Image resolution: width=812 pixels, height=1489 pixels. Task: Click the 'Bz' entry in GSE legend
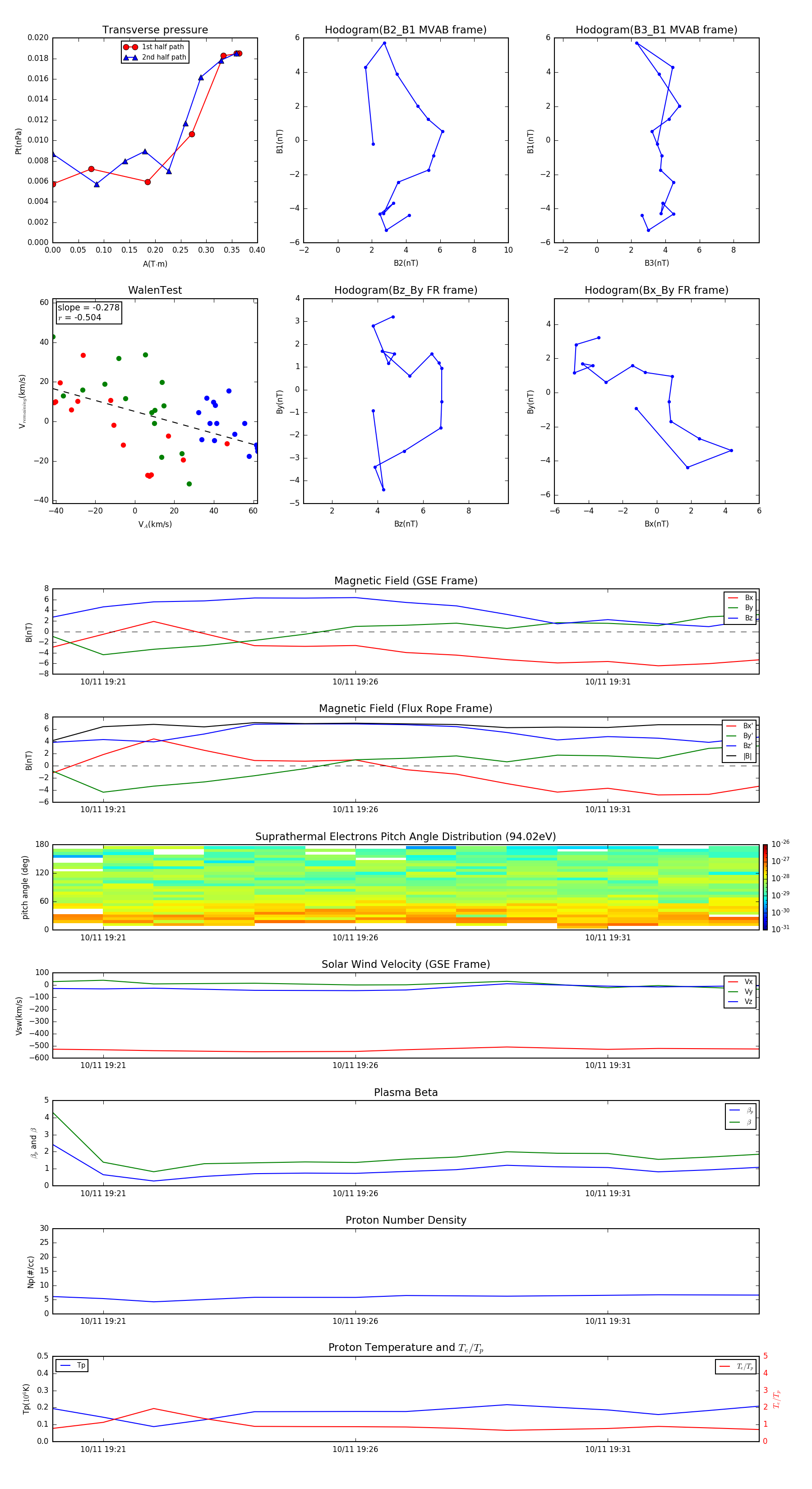point(741,618)
